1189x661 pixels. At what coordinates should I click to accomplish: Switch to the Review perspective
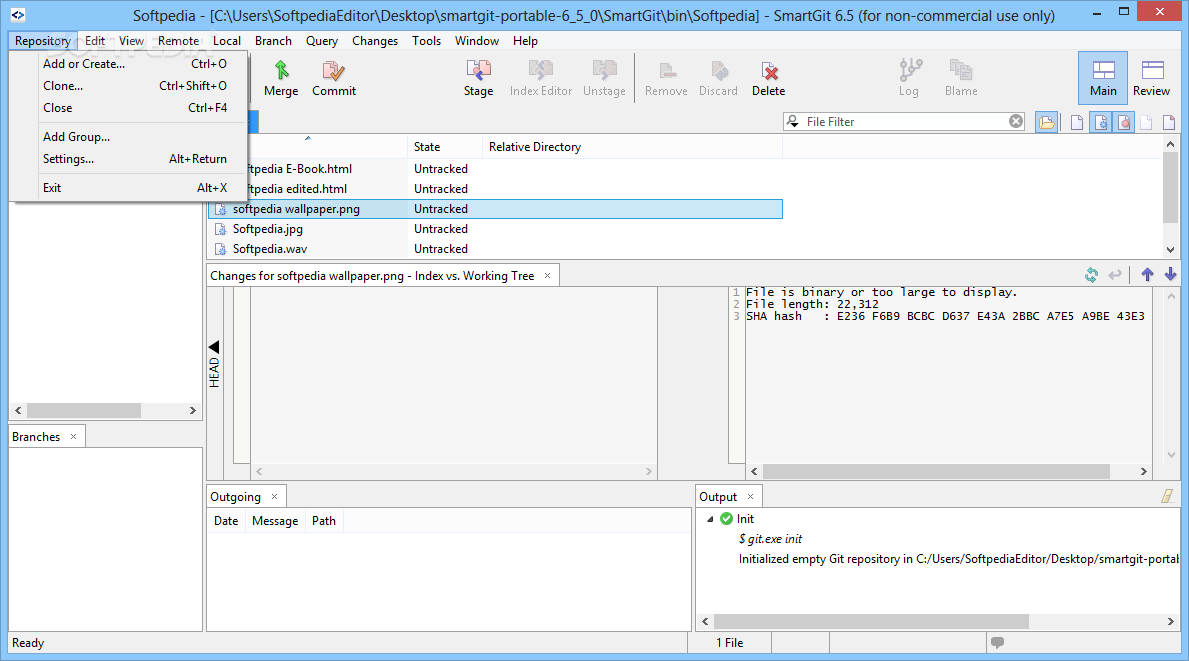click(x=1152, y=78)
